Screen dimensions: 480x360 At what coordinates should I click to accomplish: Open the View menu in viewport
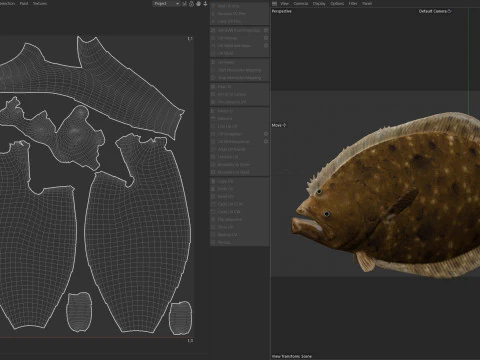click(284, 3)
